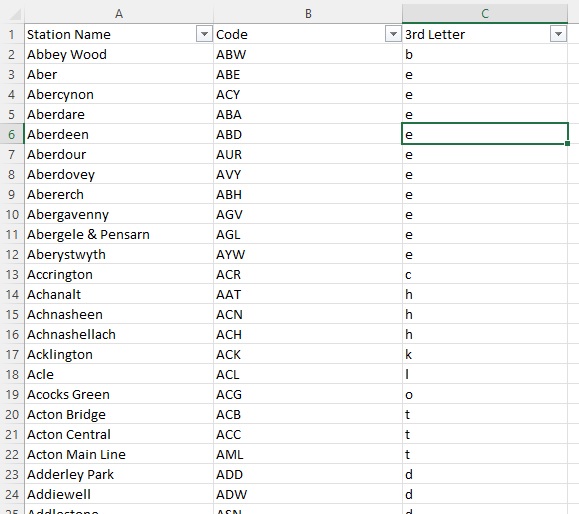Open the Code column filter dropdown
This screenshot has height=514, width=579.
click(393, 34)
